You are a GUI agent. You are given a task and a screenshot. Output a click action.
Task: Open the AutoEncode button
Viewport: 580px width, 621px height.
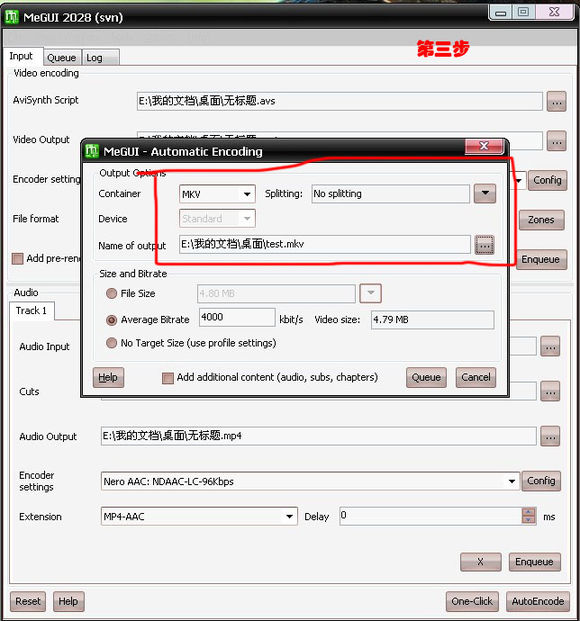(x=538, y=601)
